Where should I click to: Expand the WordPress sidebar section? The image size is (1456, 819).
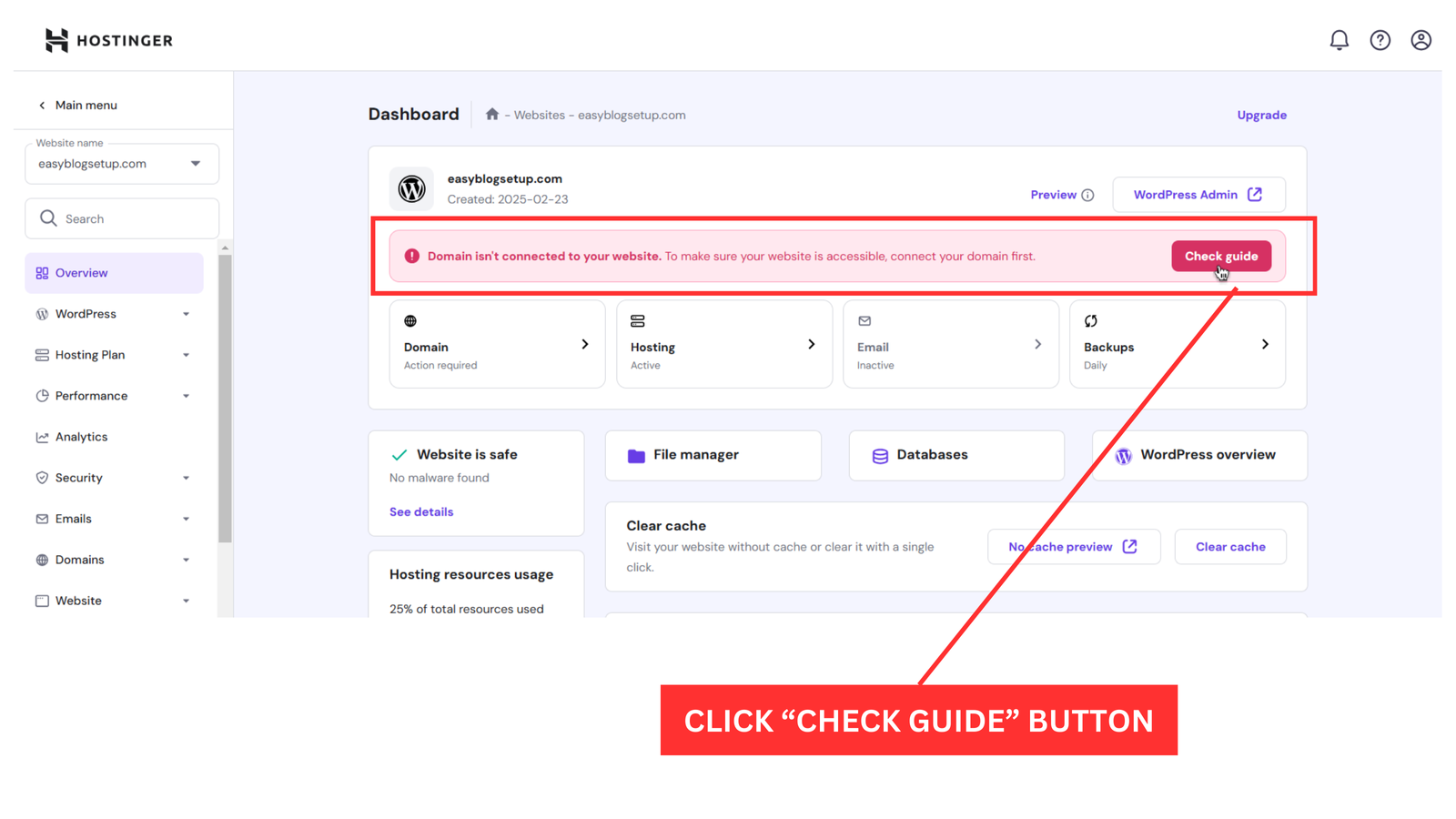186,314
